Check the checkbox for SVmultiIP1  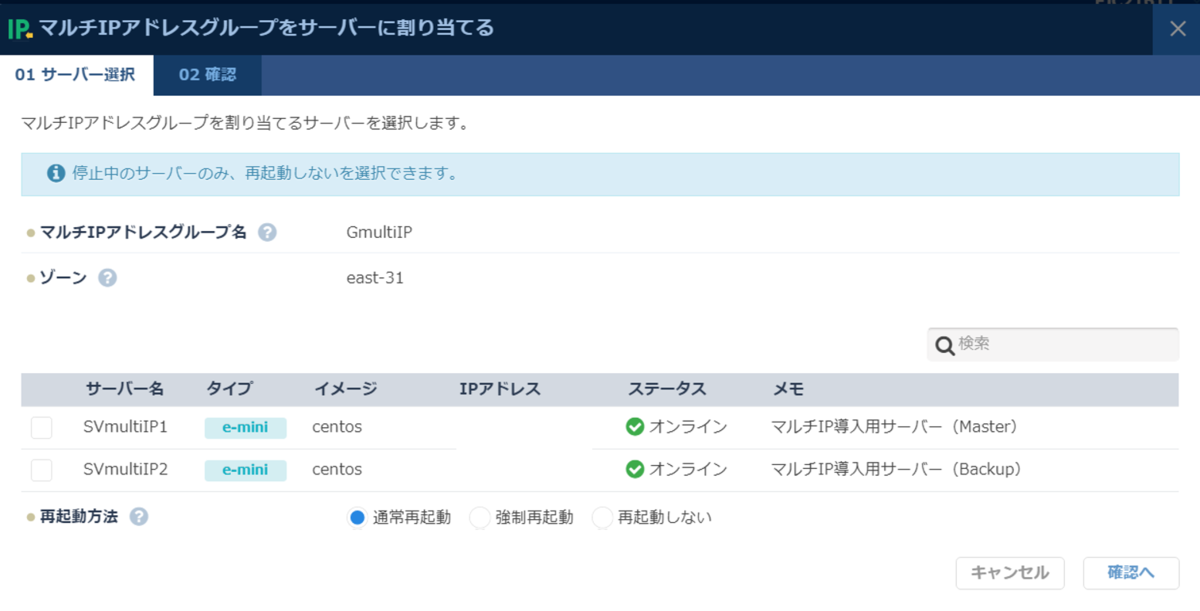pos(41,428)
